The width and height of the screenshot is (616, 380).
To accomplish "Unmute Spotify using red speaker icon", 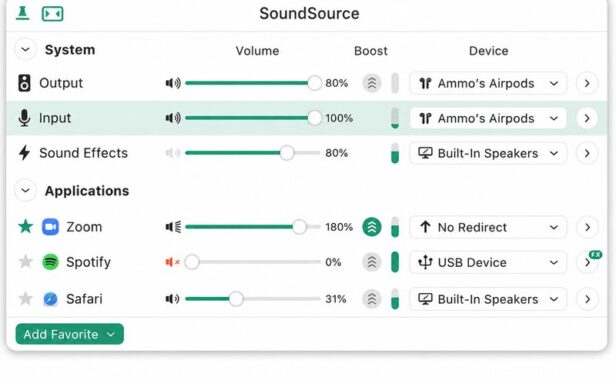I will pyautogui.click(x=172, y=262).
